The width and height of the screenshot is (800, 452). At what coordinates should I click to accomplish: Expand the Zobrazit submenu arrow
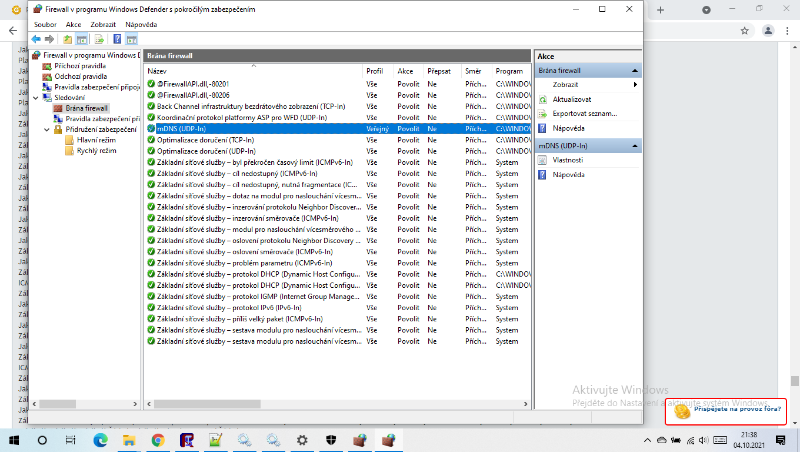pos(635,85)
